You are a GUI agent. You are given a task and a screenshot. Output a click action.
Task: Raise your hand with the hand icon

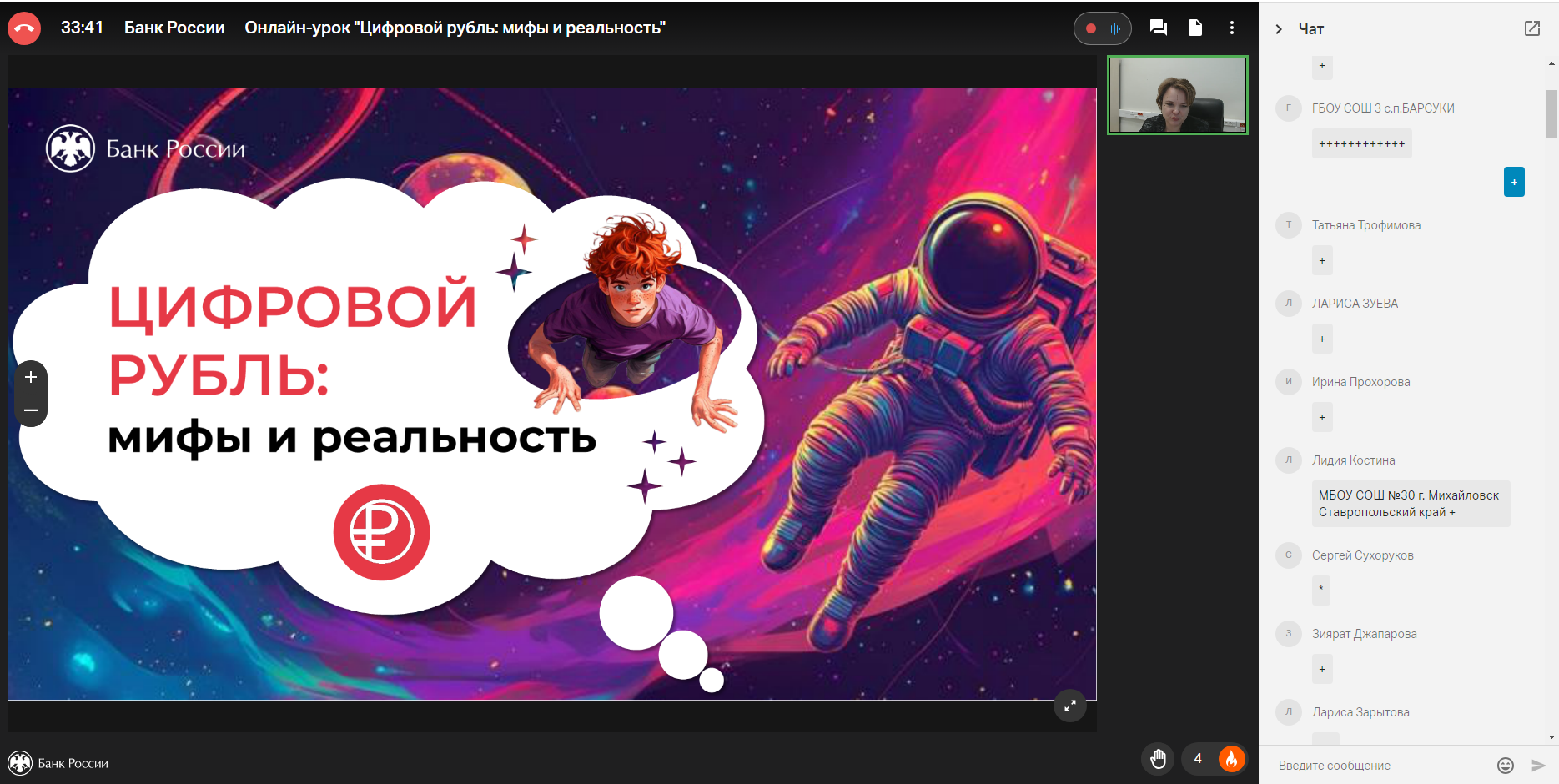[x=1158, y=759]
